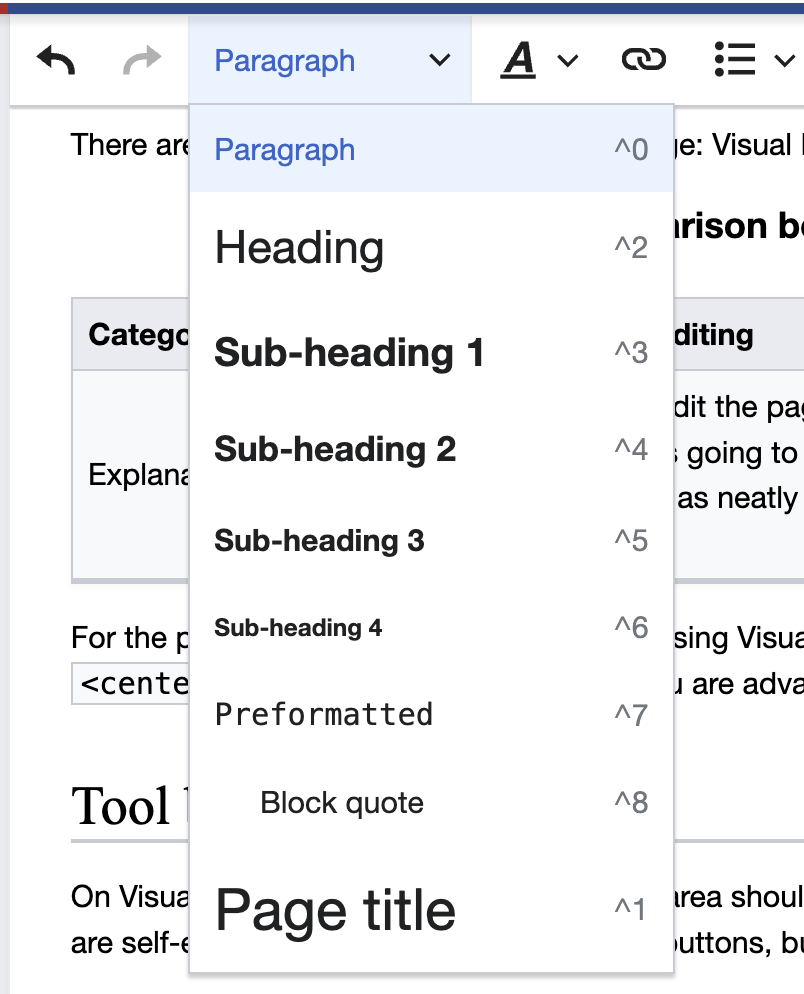Click the Tool section heading text
Screen dimensions: 804x994
tap(121, 806)
